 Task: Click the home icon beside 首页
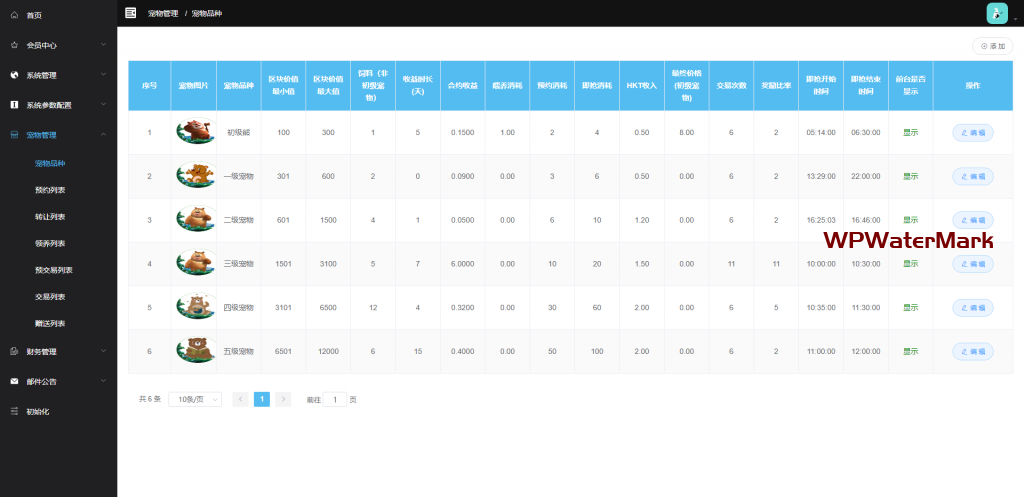(14, 15)
